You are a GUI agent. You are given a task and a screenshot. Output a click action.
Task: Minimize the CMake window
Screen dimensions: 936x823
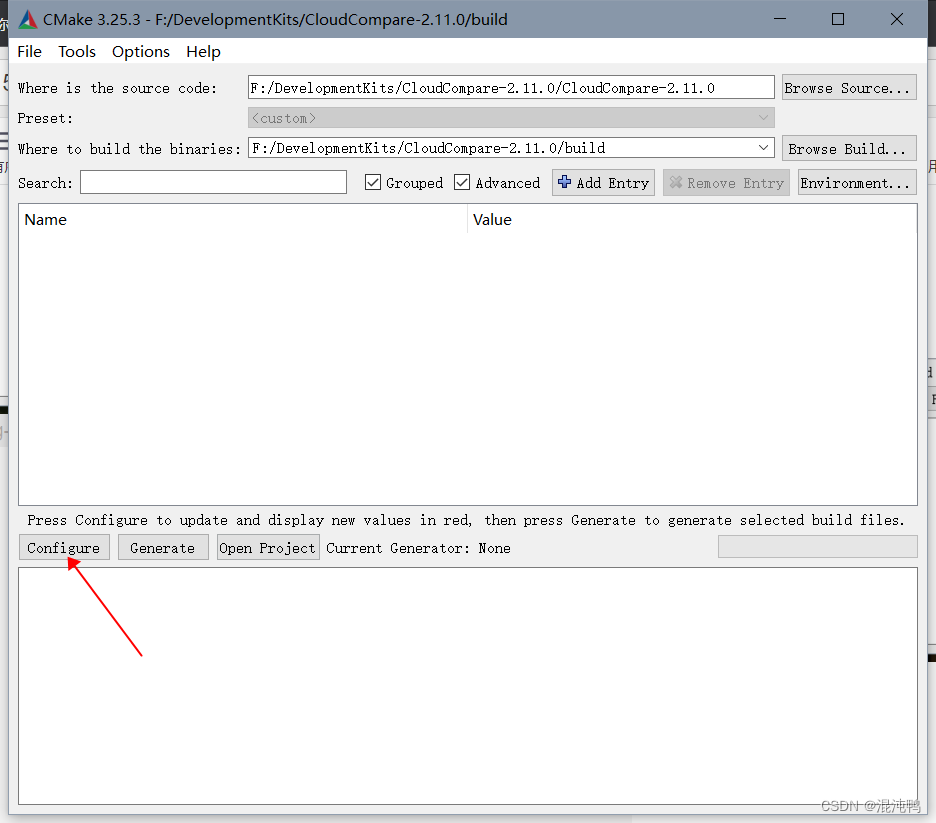(780, 19)
